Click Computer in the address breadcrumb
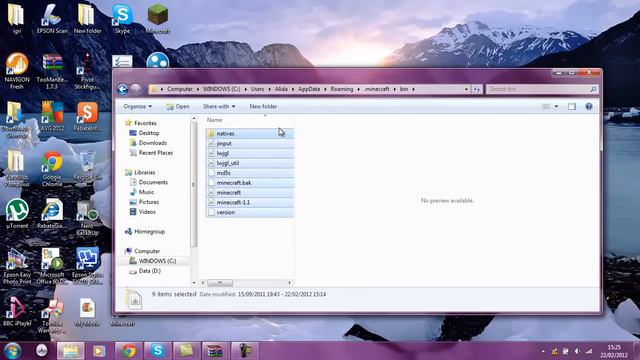 click(180, 89)
